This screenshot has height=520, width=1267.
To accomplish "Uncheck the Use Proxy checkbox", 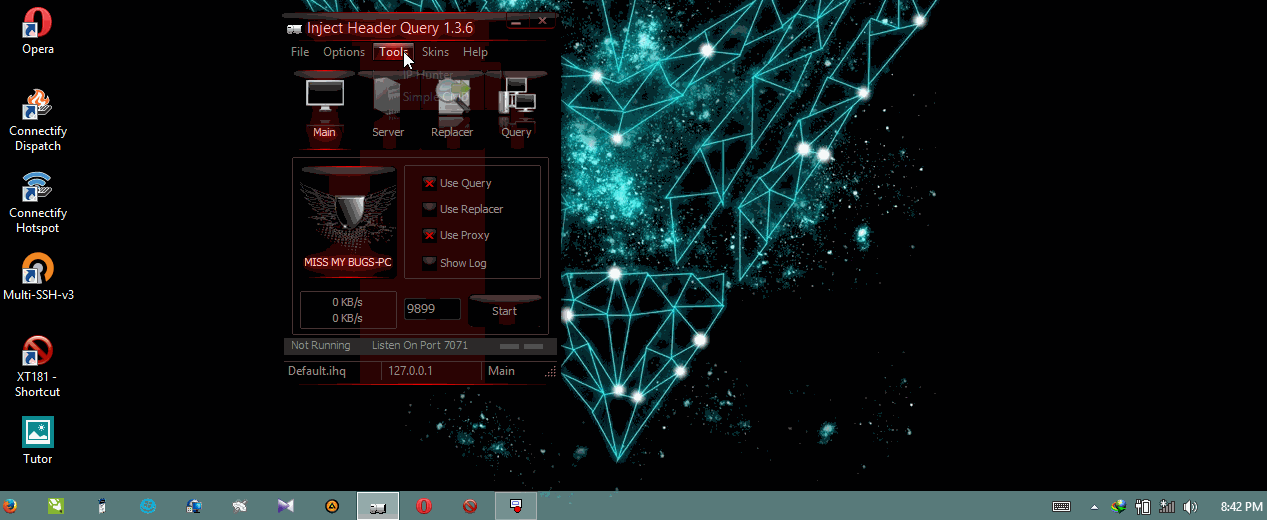I will click(x=429, y=235).
